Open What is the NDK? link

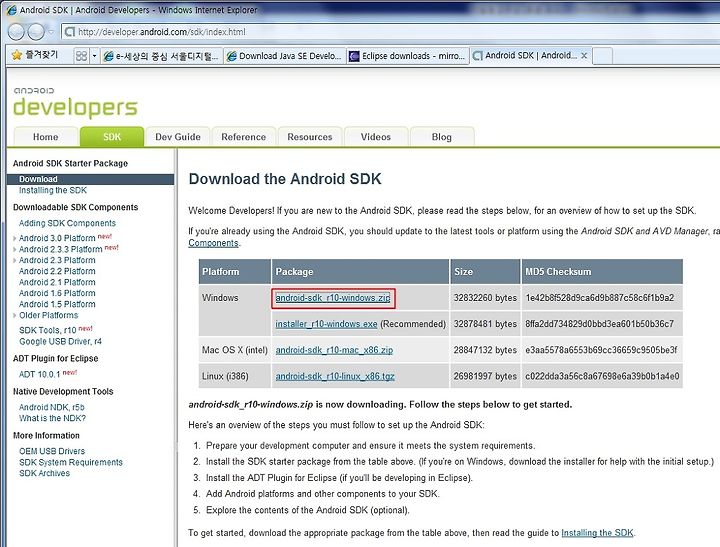click(52, 418)
